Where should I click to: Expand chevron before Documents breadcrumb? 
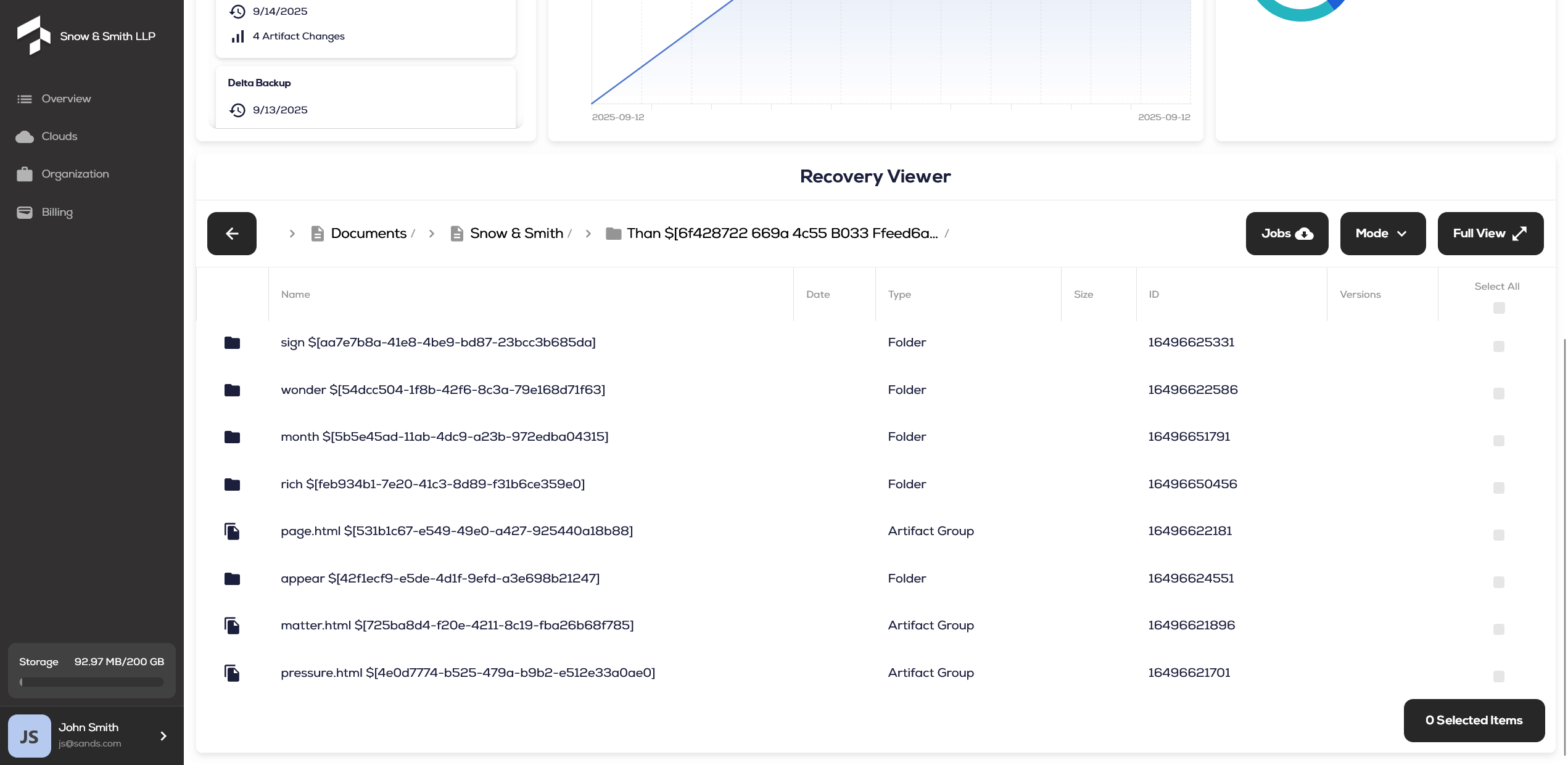coord(292,234)
